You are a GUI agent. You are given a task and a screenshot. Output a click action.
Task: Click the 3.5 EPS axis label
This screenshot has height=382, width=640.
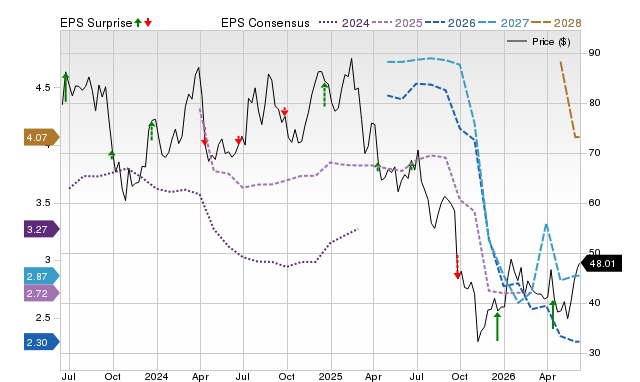[x=43, y=203]
